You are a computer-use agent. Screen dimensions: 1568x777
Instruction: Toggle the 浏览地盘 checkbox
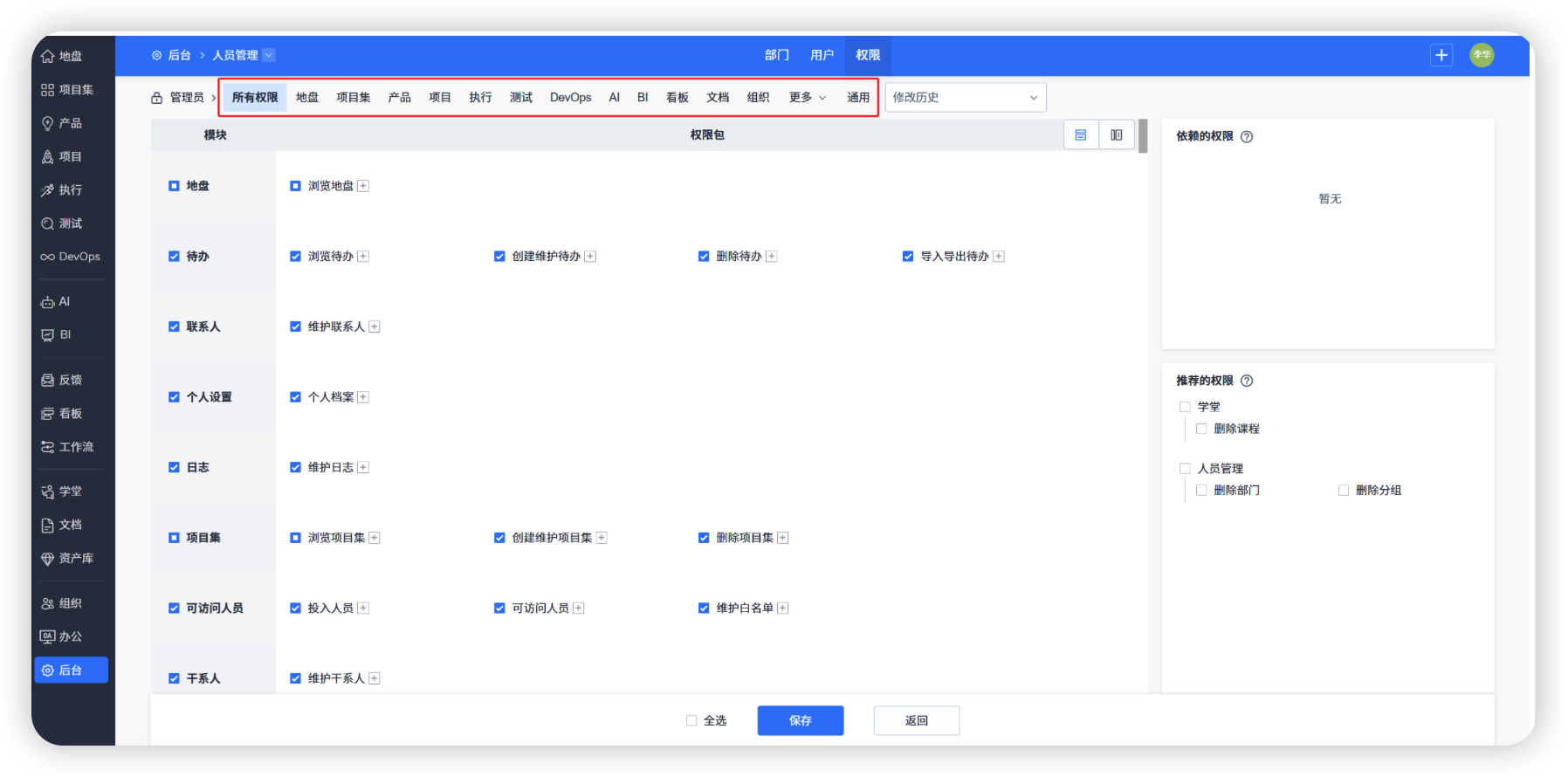tap(295, 186)
